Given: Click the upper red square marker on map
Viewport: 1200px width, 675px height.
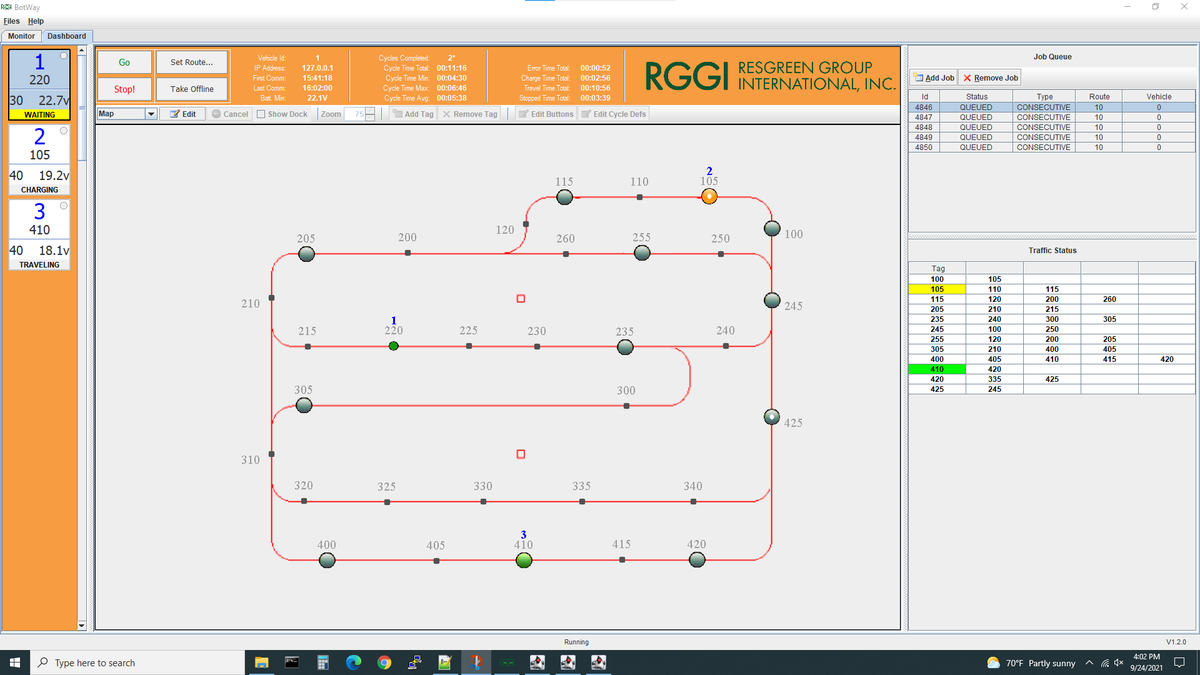Looking at the screenshot, I should tap(520, 298).
